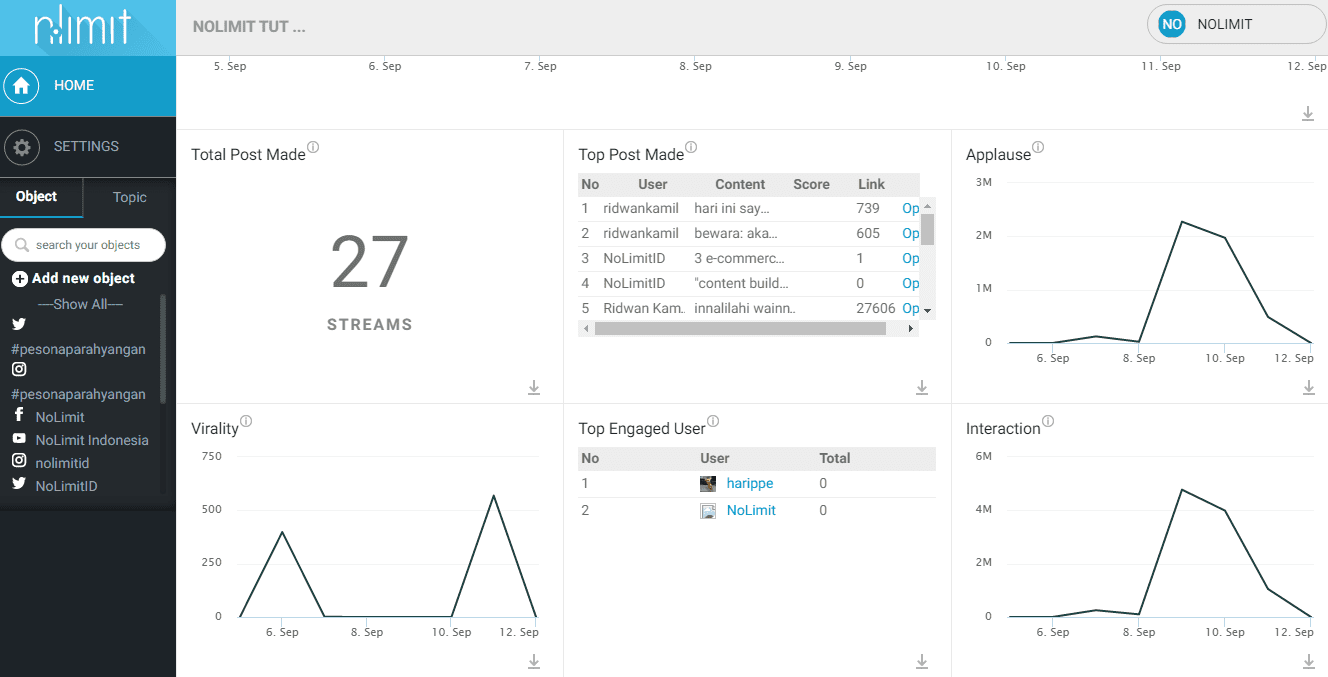Select Instagram object #pesonaparahyangan
Screen dimensions: 1328x677
click(x=78, y=395)
